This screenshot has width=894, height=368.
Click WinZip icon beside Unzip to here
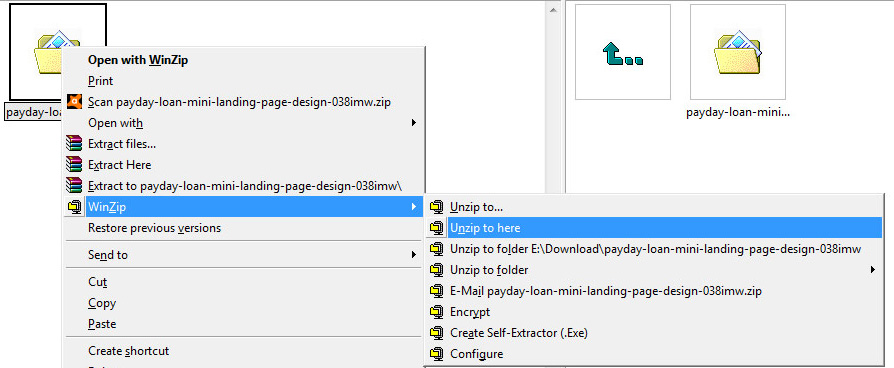[437, 228]
